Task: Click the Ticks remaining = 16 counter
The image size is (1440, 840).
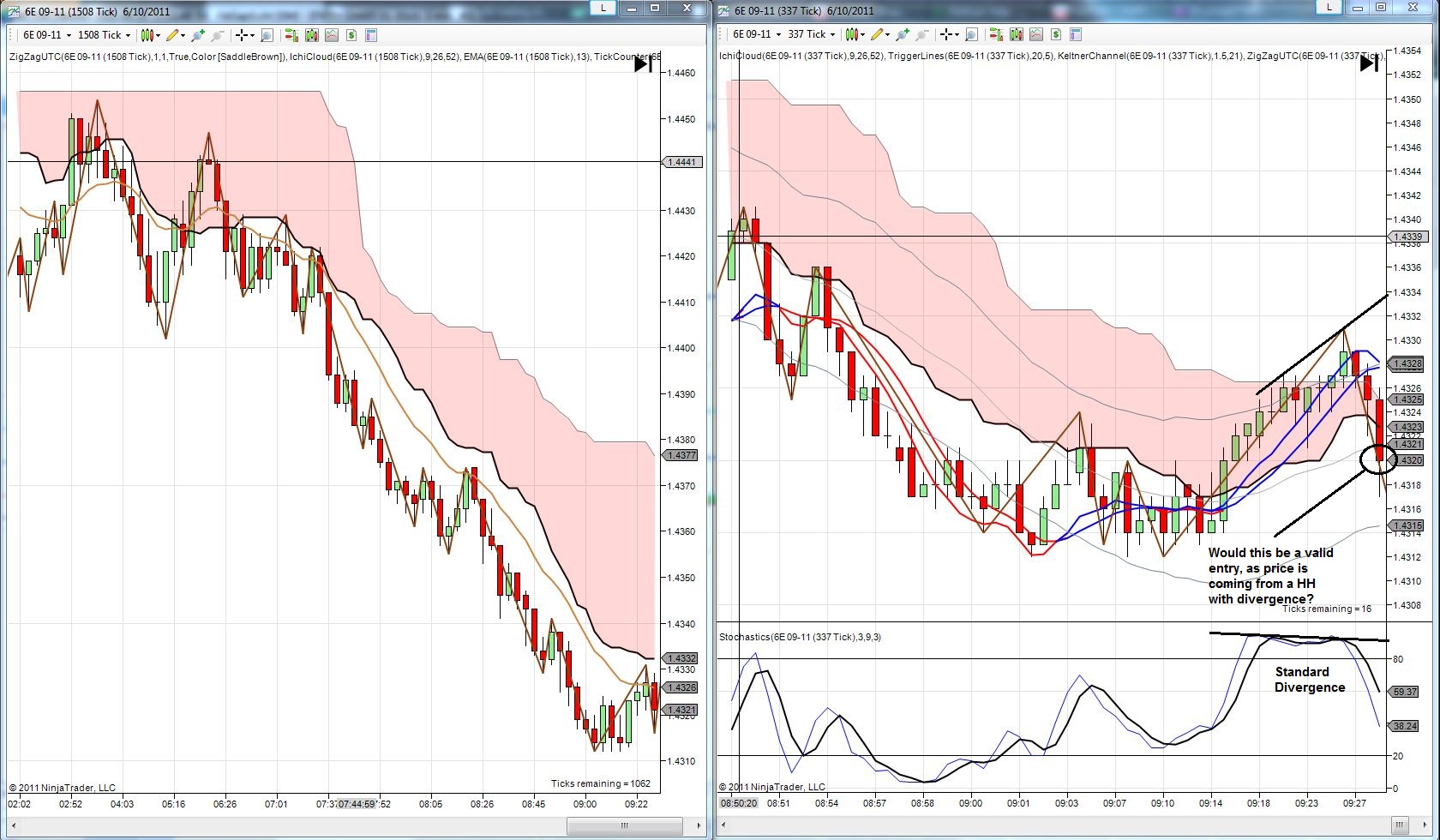Action: point(1327,609)
